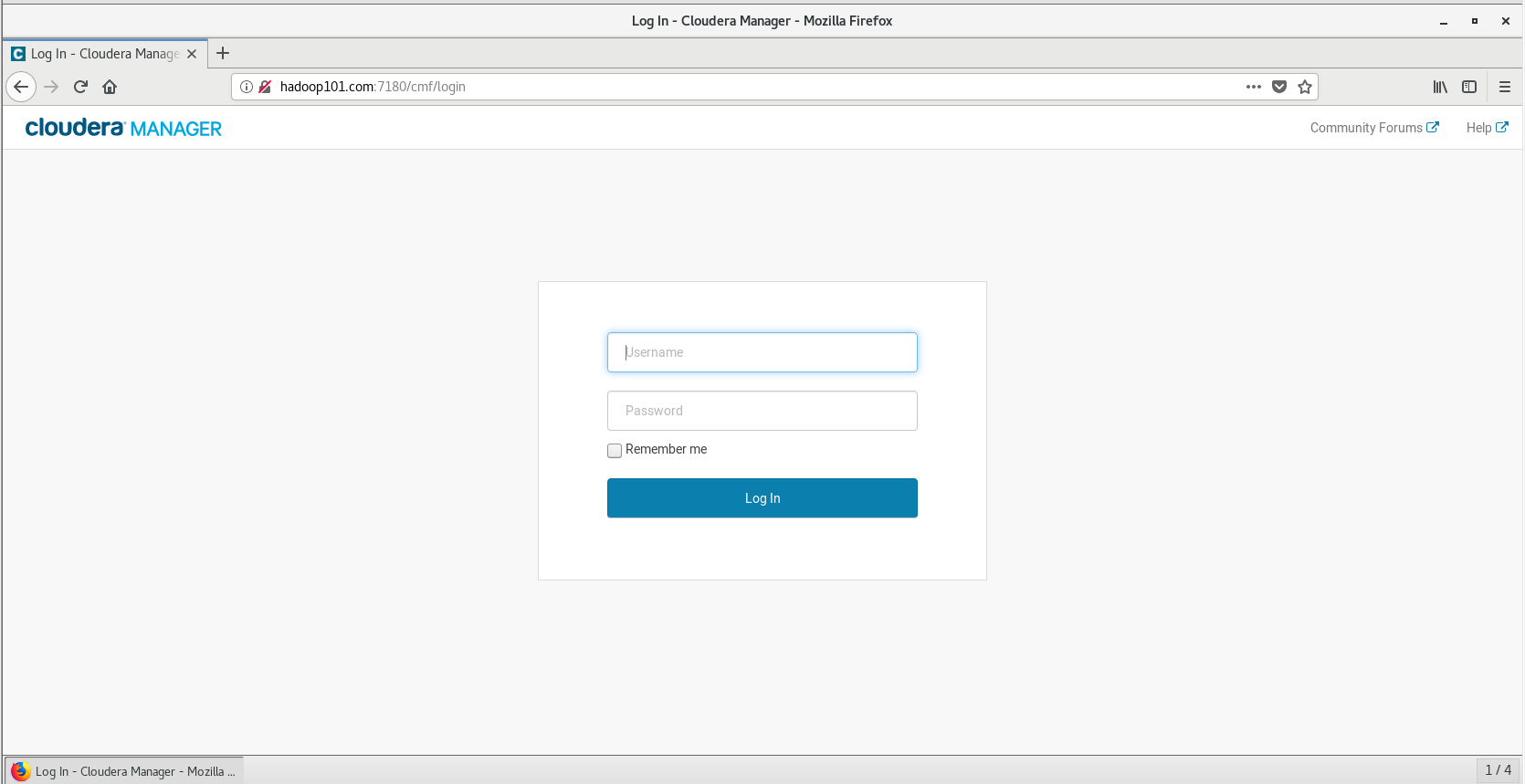Screen dimensions: 1525x784
Task: Open the Community Forums link
Action: [x=1374, y=128]
